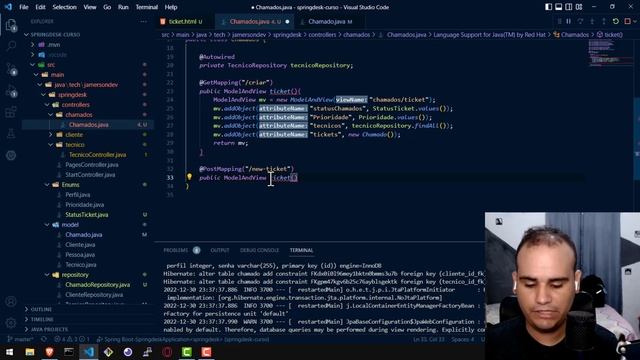Click errors and warnings status bar indicator
Image resolution: width=640 pixels, height=360 pixels.
pos(72,339)
